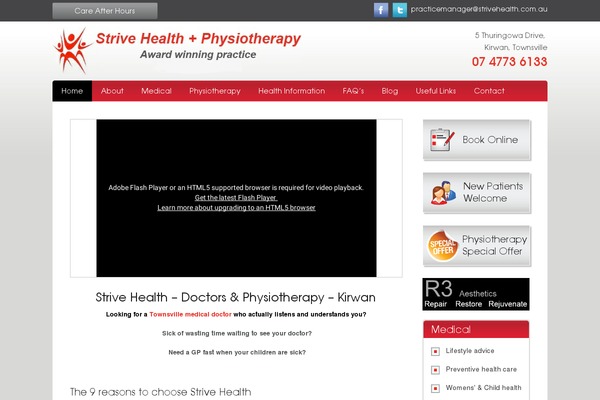The height and width of the screenshot is (400, 600).
Task: Click the red bullet beside Lifestyle advice
Action: point(435,351)
